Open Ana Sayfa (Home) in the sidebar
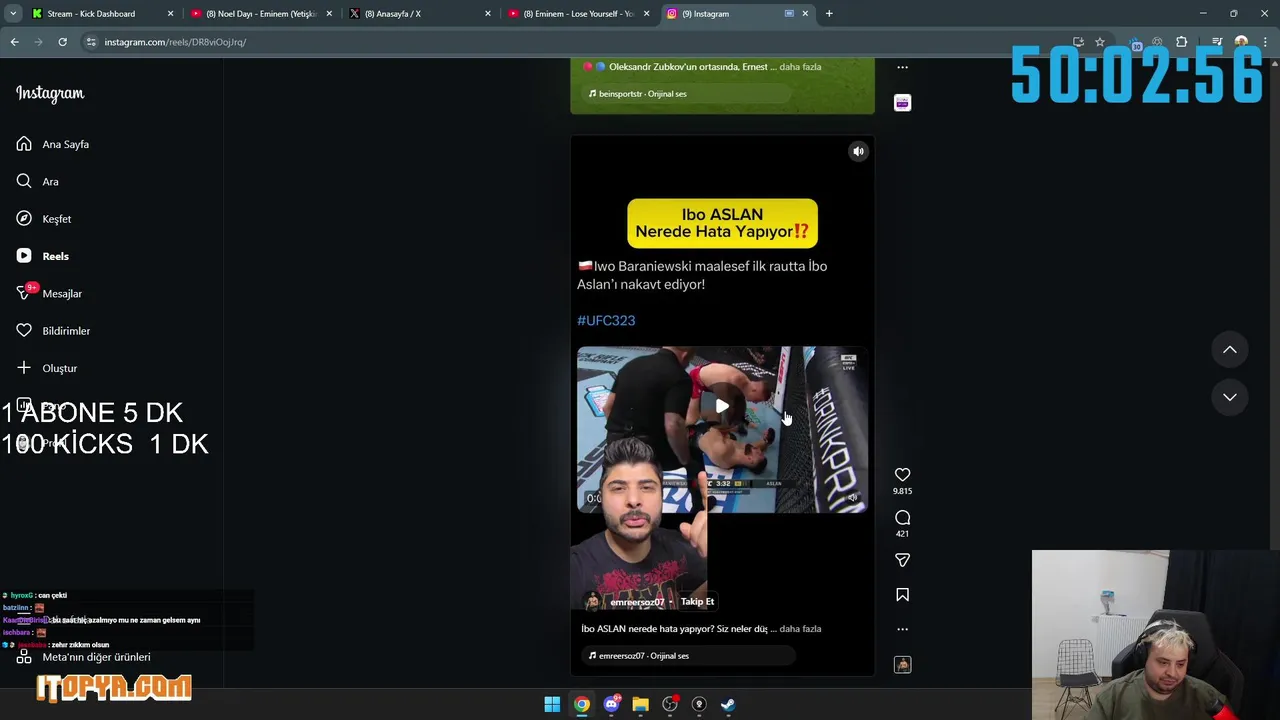This screenshot has height=720, width=1280. click(x=53, y=144)
